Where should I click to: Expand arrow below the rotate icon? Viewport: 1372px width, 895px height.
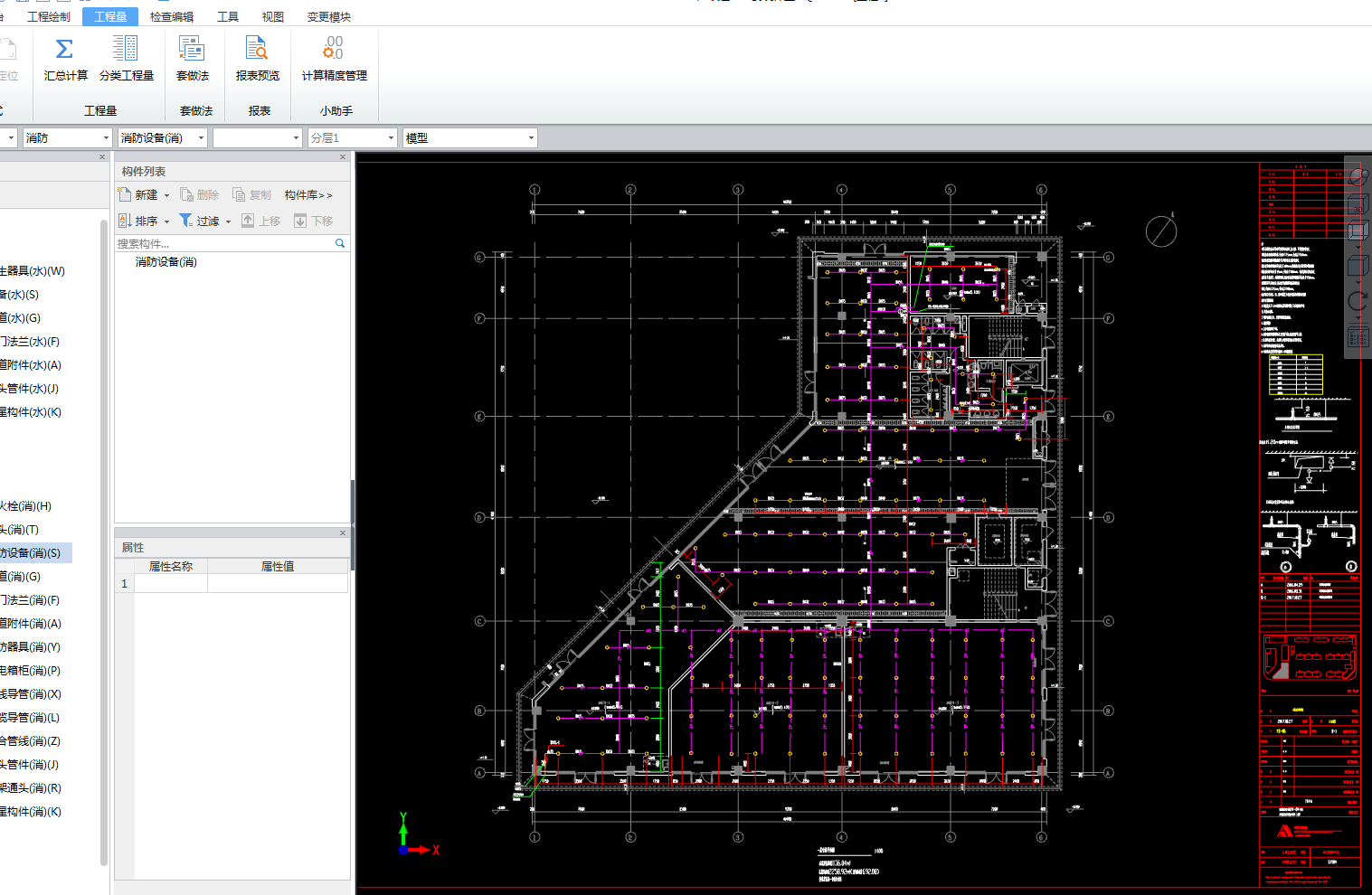click(x=1358, y=316)
